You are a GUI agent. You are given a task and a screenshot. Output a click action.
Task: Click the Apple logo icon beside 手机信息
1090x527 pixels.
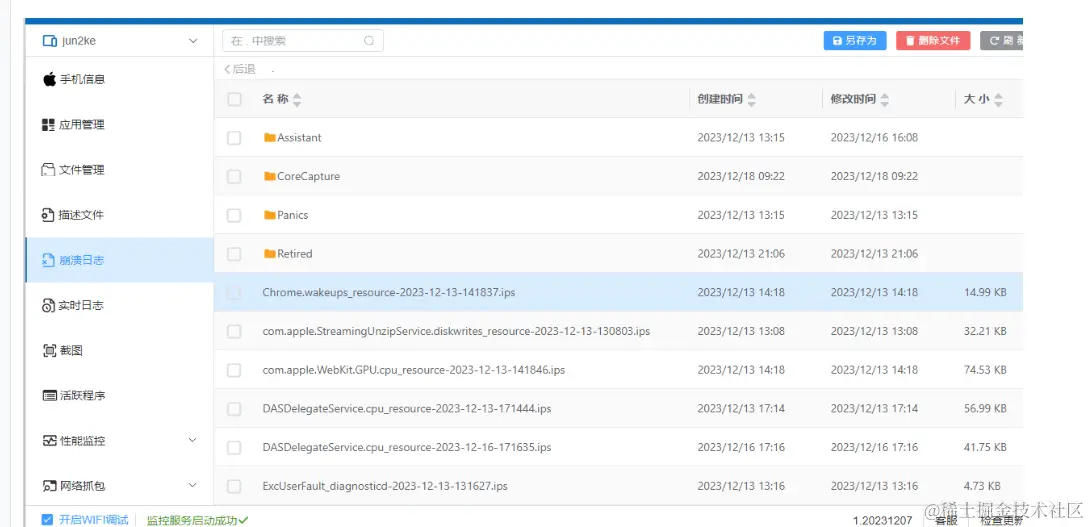tap(49, 79)
